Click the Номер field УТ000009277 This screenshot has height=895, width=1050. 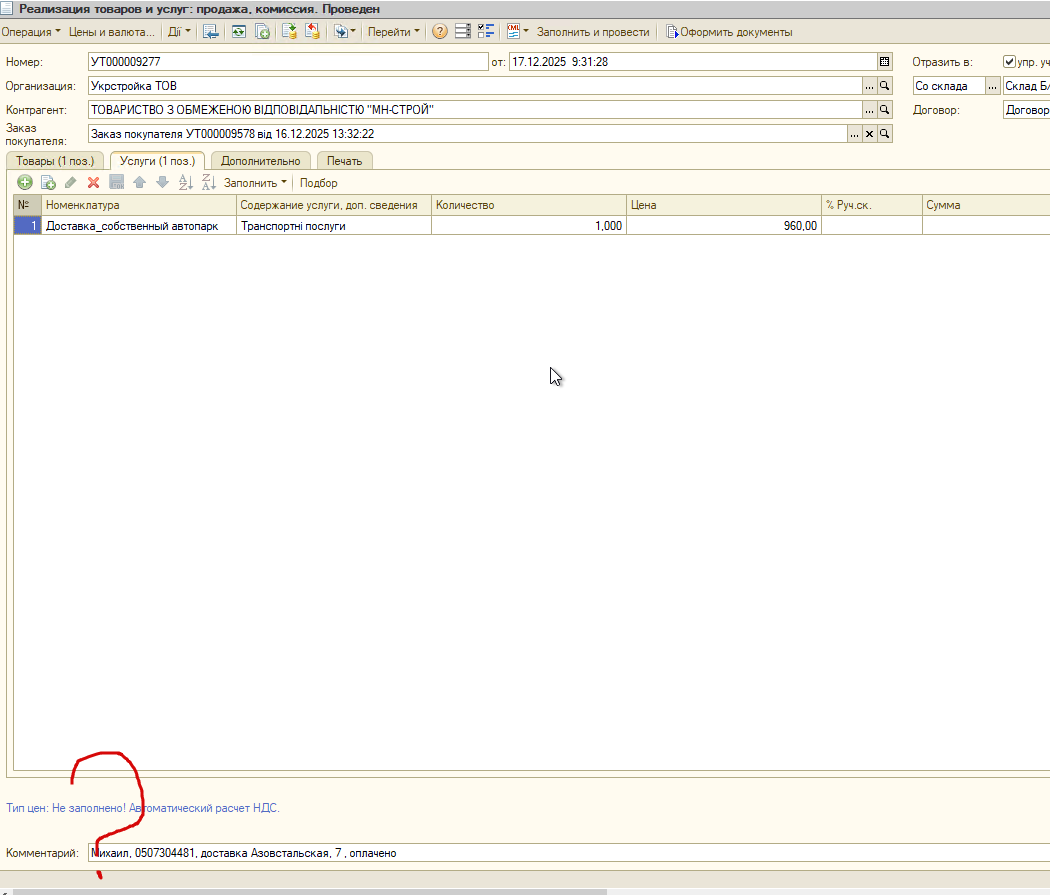tap(288, 62)
